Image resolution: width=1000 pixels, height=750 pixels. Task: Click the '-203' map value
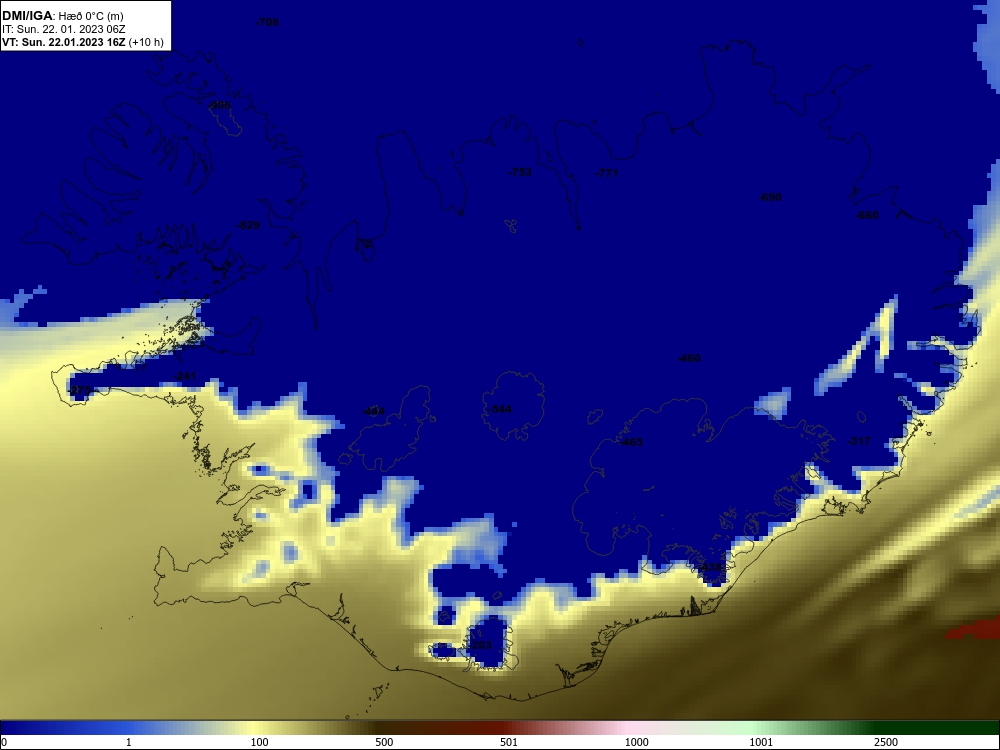pyautogui.click(x=480, y=645)
